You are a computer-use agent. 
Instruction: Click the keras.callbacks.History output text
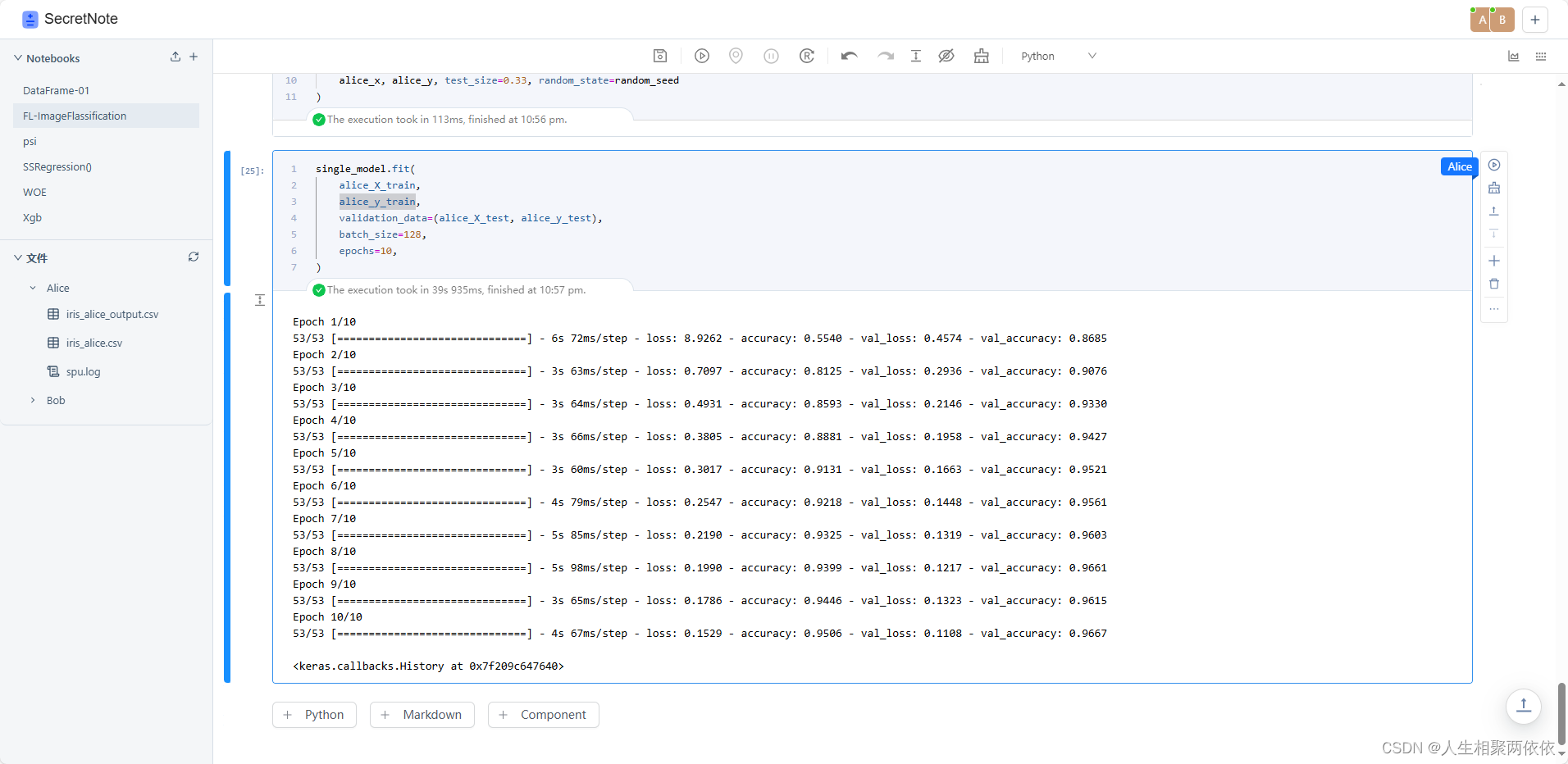pyautogui.click(x=428, y=666)
